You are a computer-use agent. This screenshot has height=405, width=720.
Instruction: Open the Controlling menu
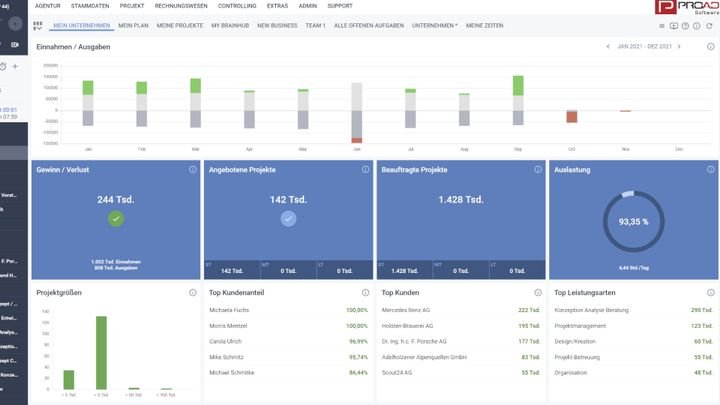[x=236, y=6]
